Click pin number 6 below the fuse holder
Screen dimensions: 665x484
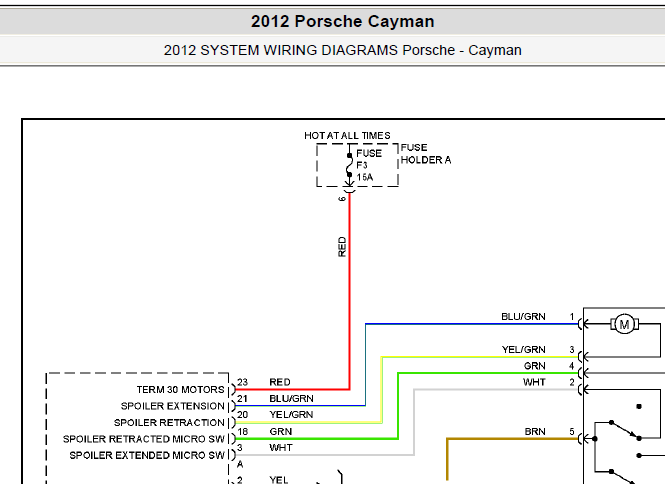coord(342,199)
